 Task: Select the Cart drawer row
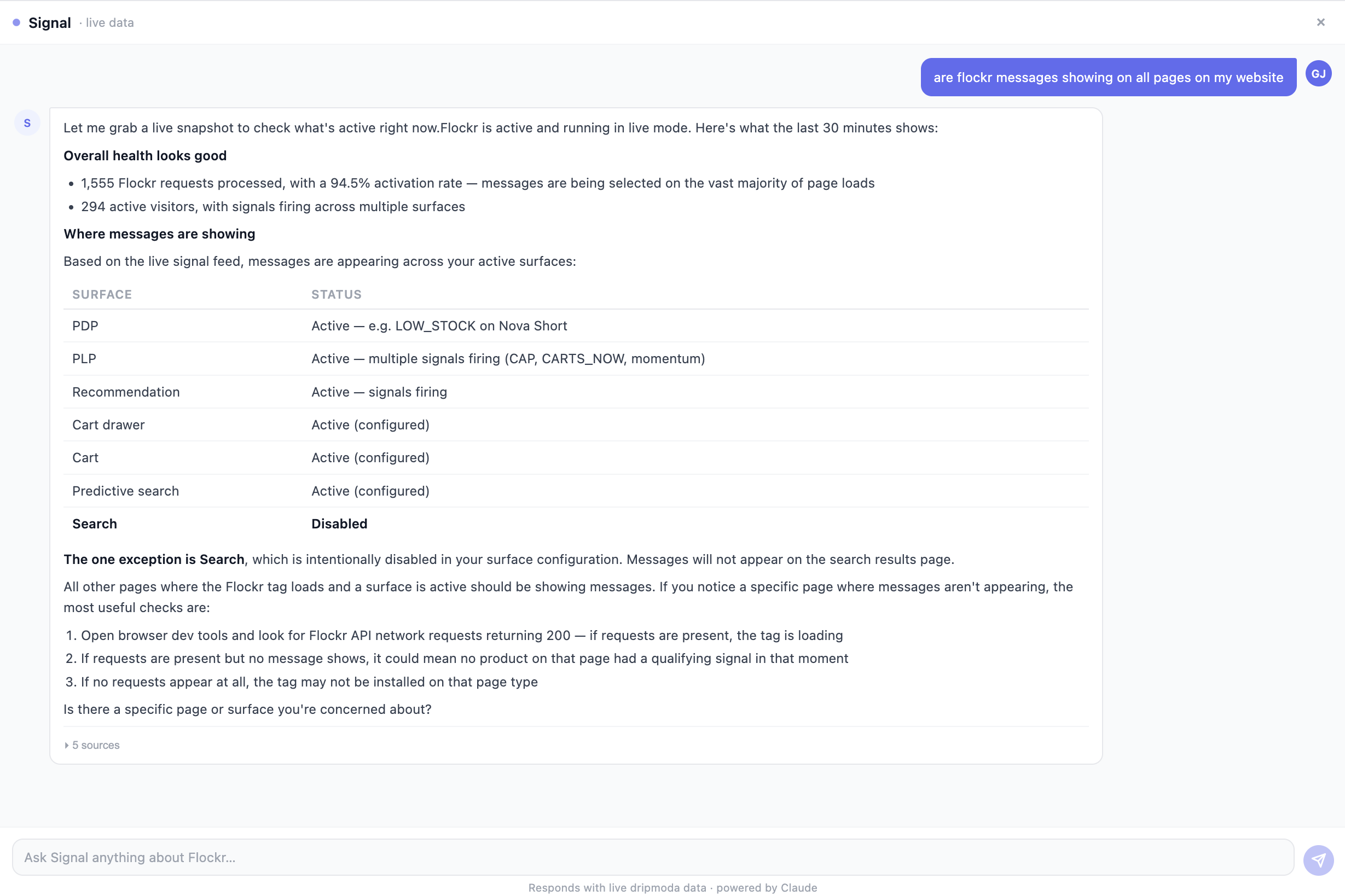click(x=108, y=424)
